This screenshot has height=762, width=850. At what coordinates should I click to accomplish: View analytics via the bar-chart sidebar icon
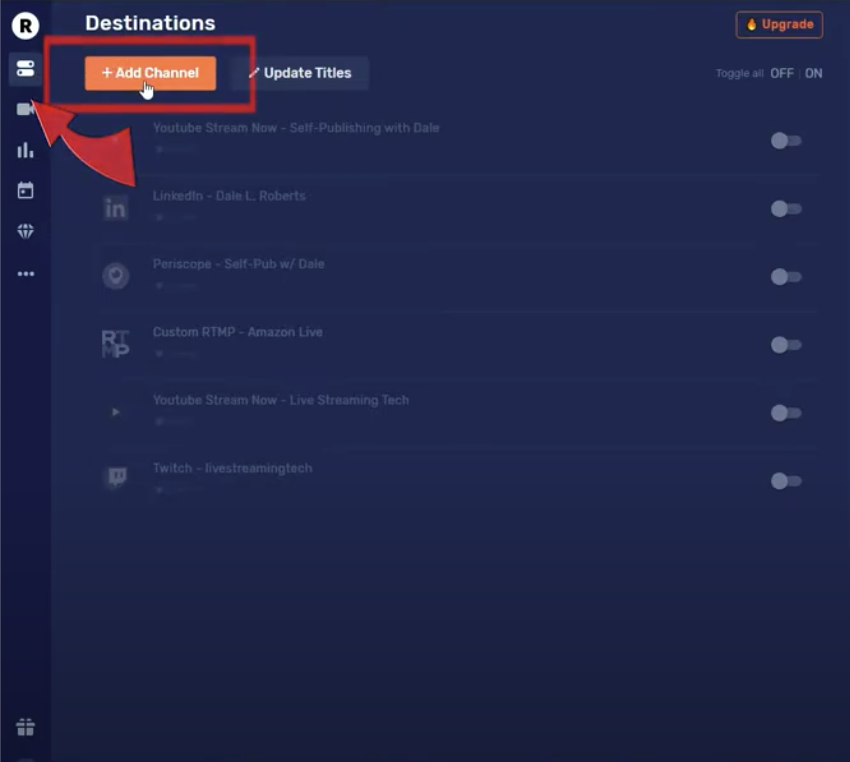click(25, 150)
